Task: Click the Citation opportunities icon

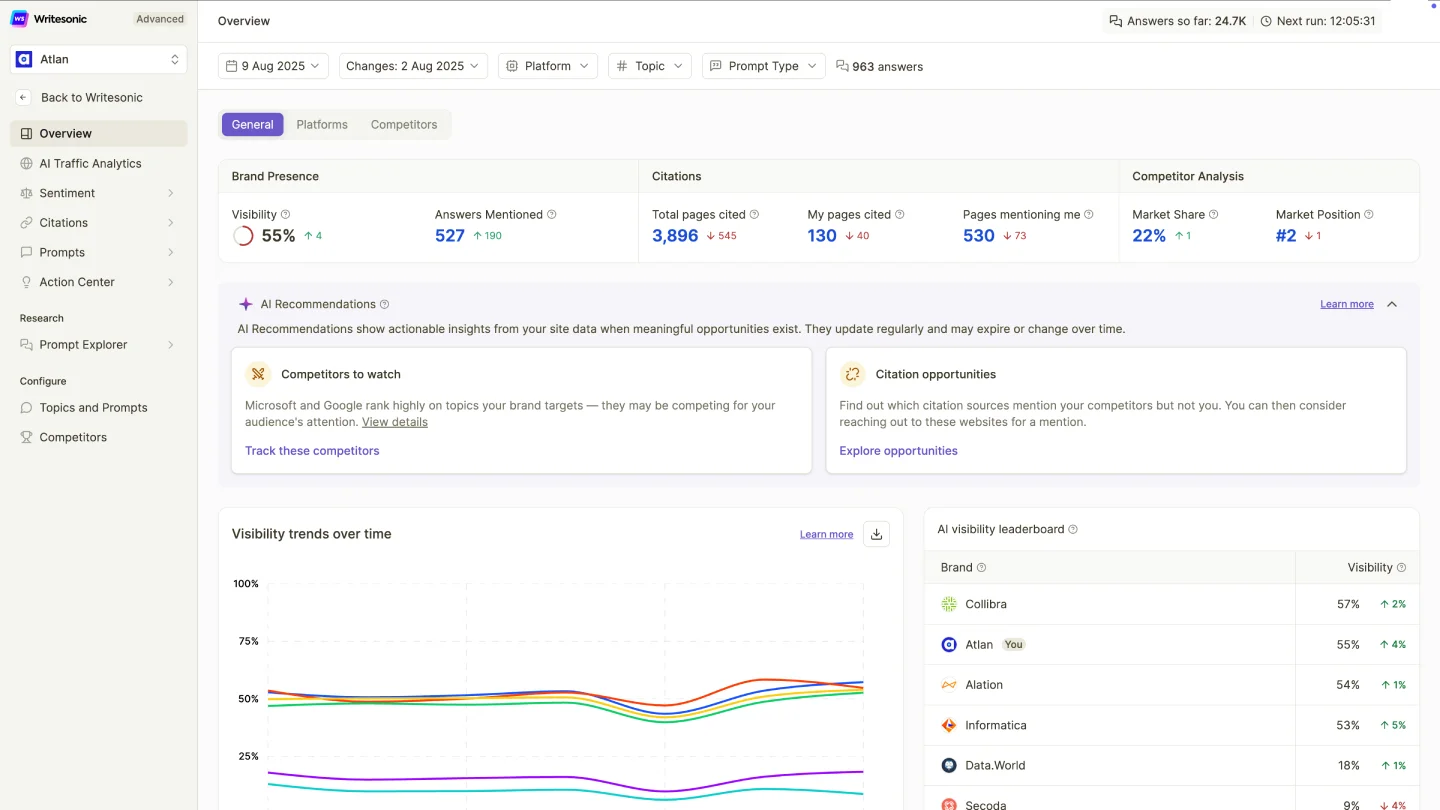Action: [852, 374]
